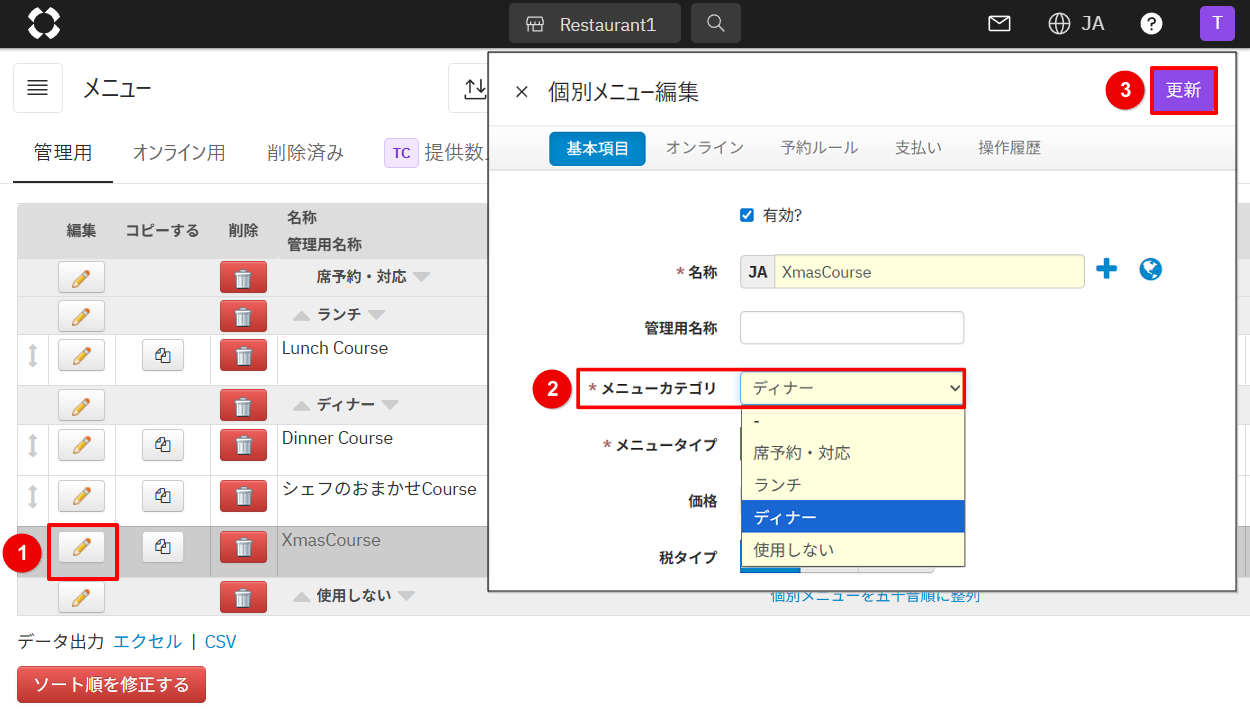Click the 名称 field containing XmasCourse
This screenshot has width=1250, height=724.
[929, 272]
